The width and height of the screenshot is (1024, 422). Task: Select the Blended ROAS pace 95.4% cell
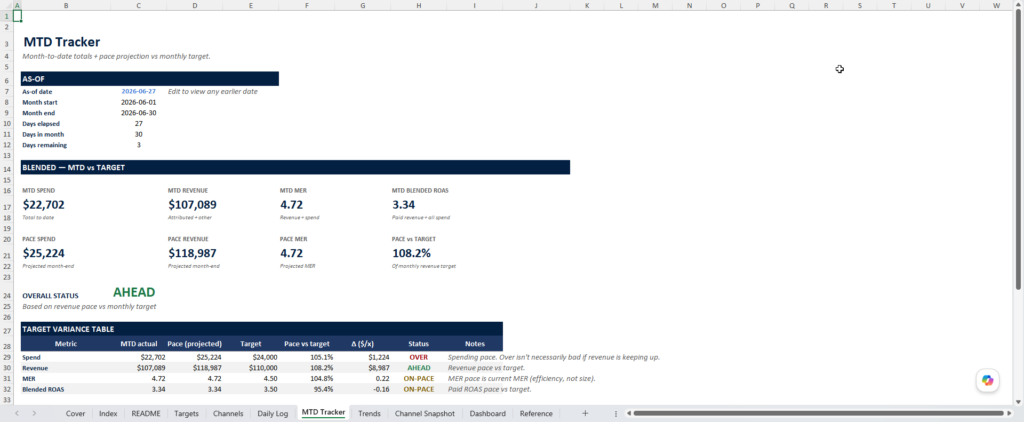coord(307,389)
